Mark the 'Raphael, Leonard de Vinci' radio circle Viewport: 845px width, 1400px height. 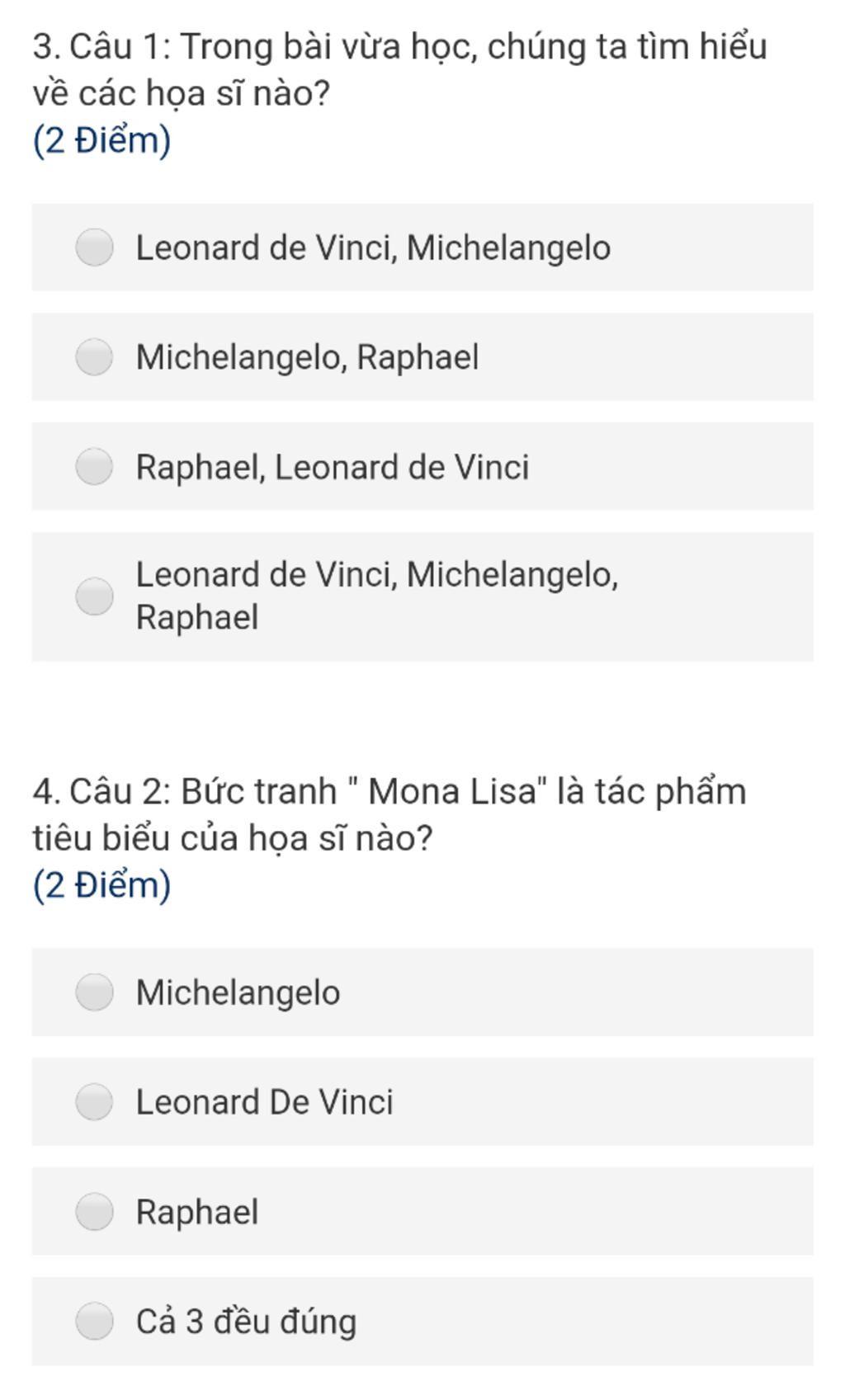(x=94, y=467)
